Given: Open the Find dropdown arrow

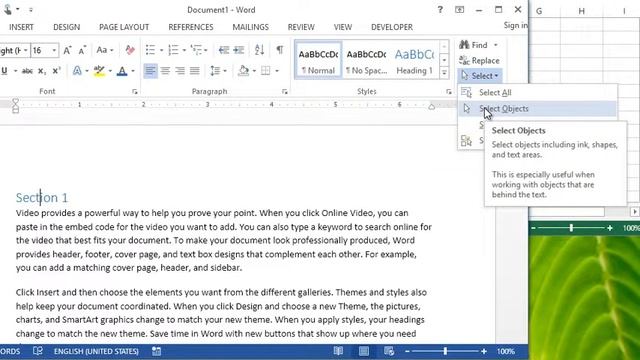Looking at the screenshot, I should tap(496, 45).
